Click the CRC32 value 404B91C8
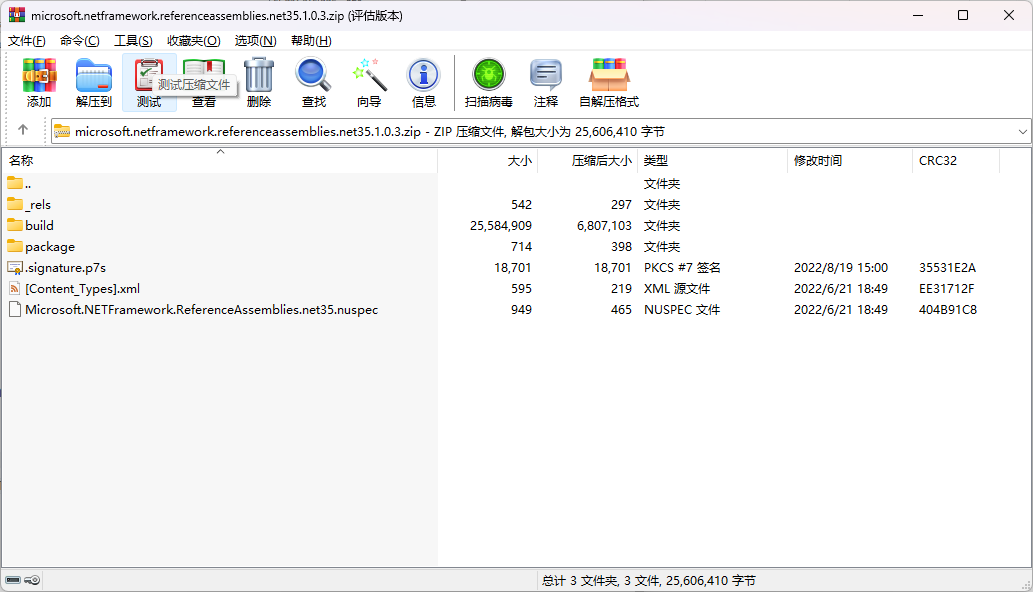Screen dimensions: 1033x592 [948, 309]
